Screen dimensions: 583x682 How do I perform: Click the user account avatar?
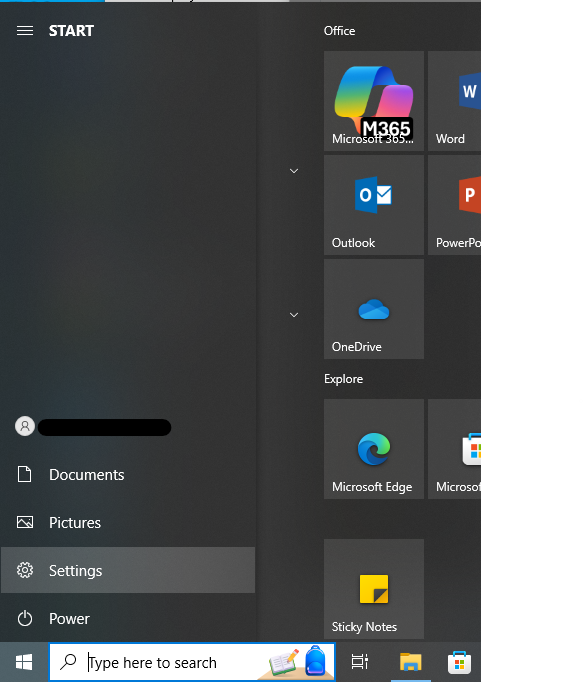pos(25,426)
